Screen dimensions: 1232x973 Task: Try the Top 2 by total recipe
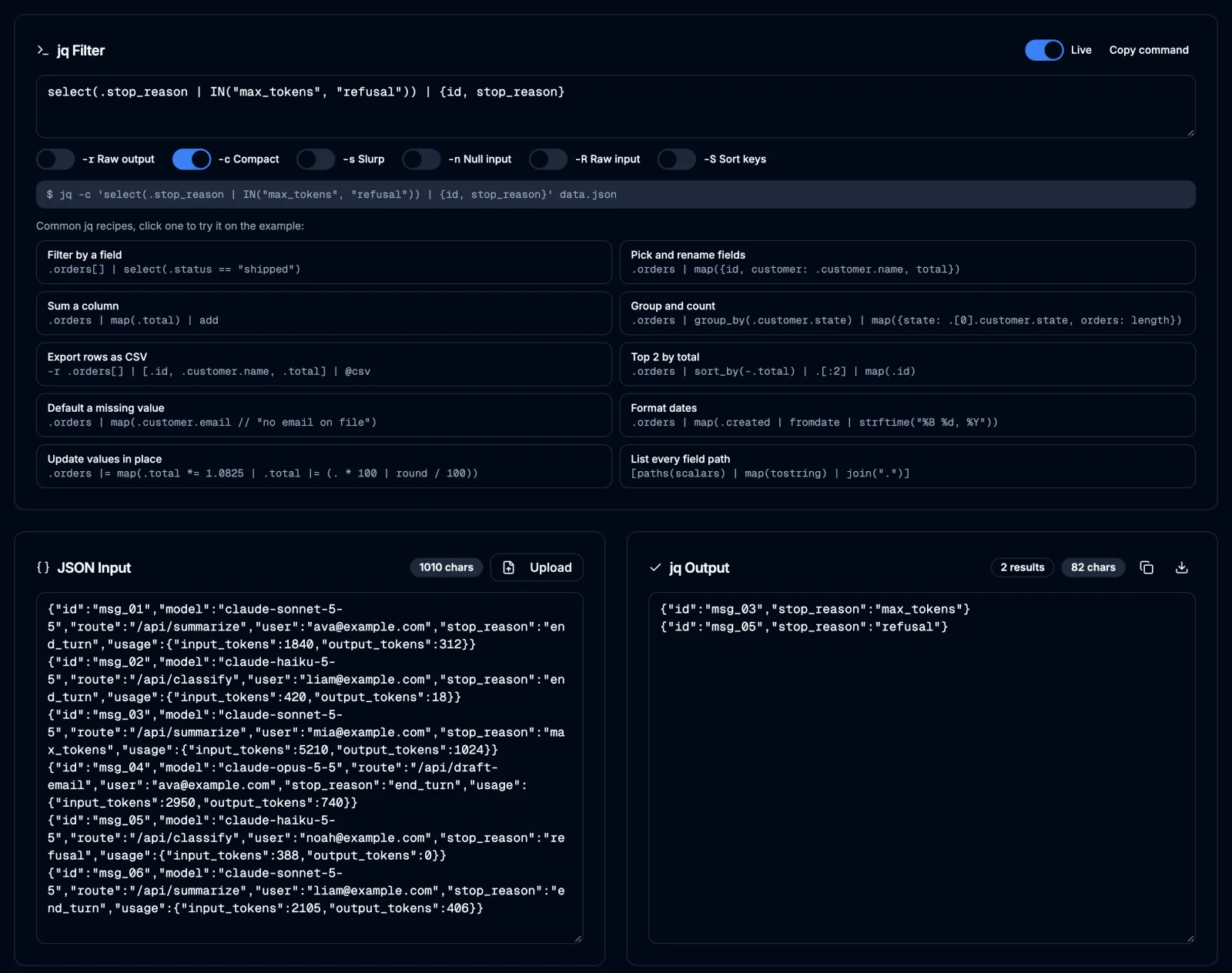tap(908, 364)
